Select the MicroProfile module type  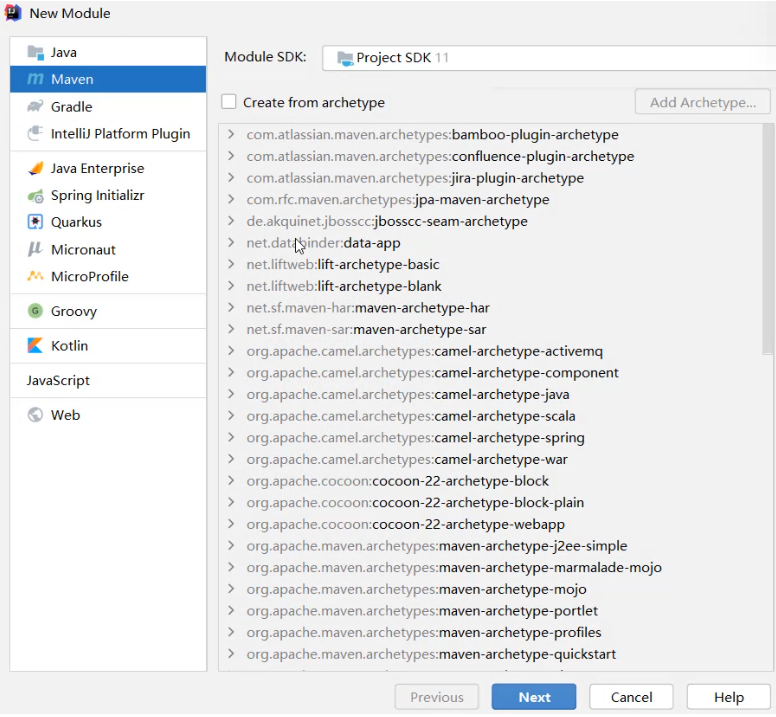point(90,277)
